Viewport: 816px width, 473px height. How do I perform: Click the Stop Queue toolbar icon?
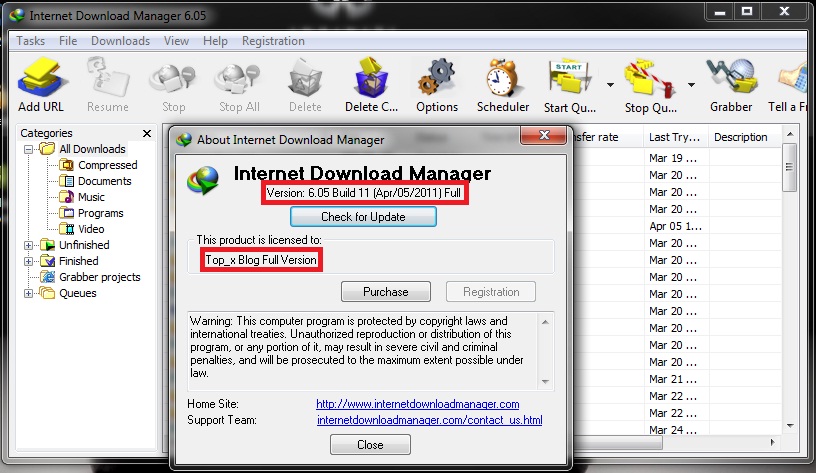(651, 85)
